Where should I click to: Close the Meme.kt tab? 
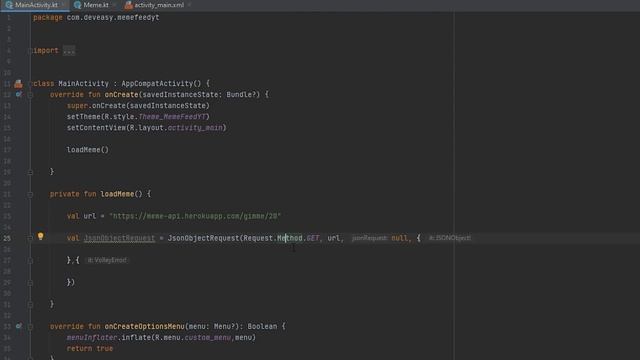coord(115,5)
